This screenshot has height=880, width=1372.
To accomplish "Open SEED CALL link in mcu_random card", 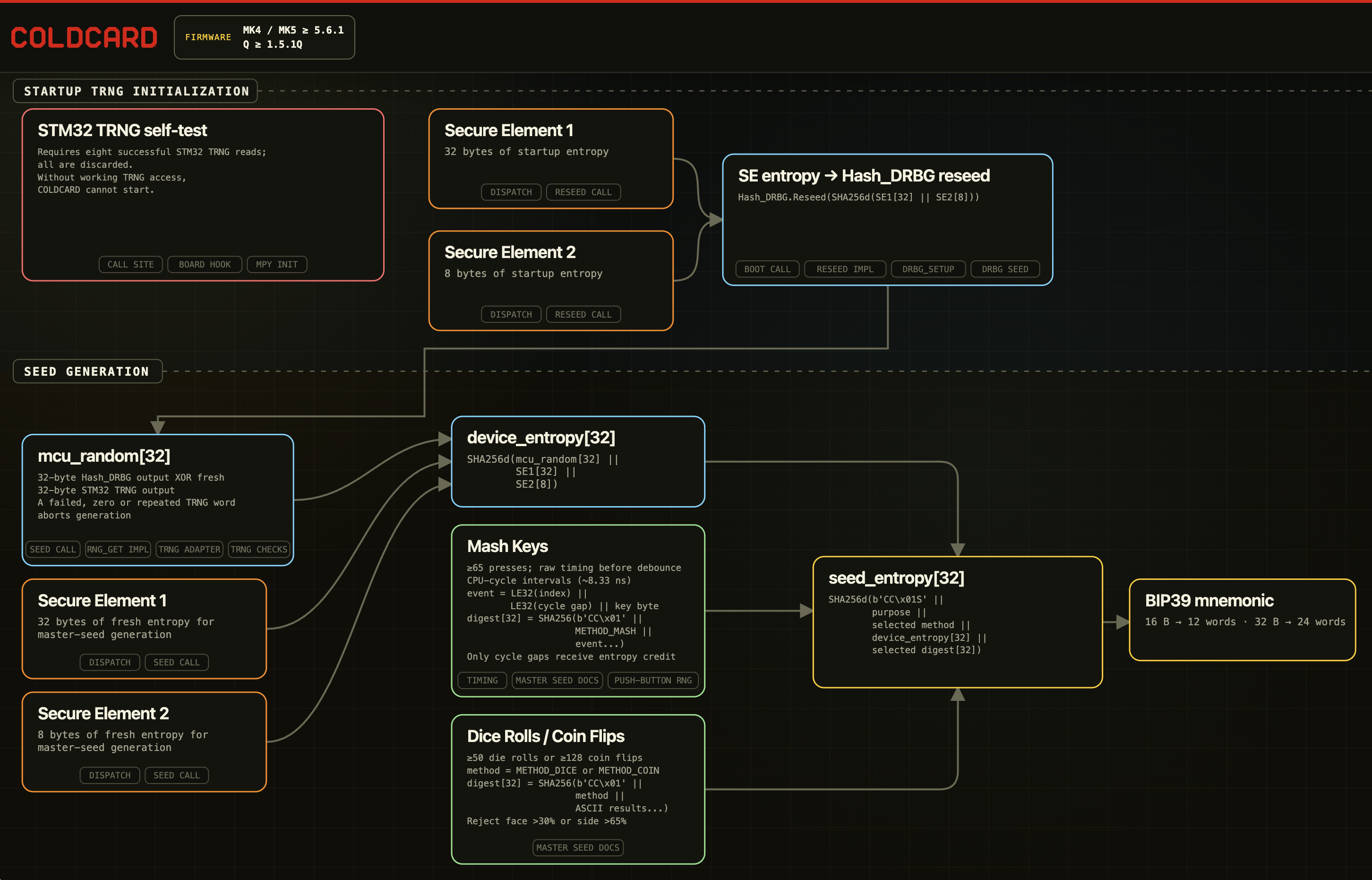I will pyautogui.click(x=52, y=549).
